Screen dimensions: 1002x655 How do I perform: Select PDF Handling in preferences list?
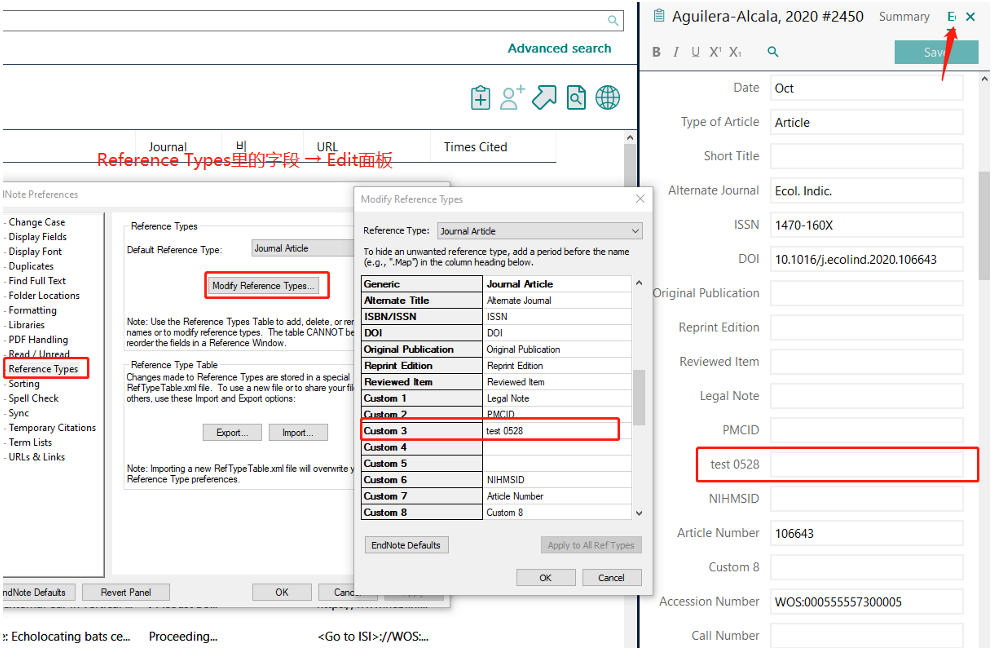click(38, 340)
